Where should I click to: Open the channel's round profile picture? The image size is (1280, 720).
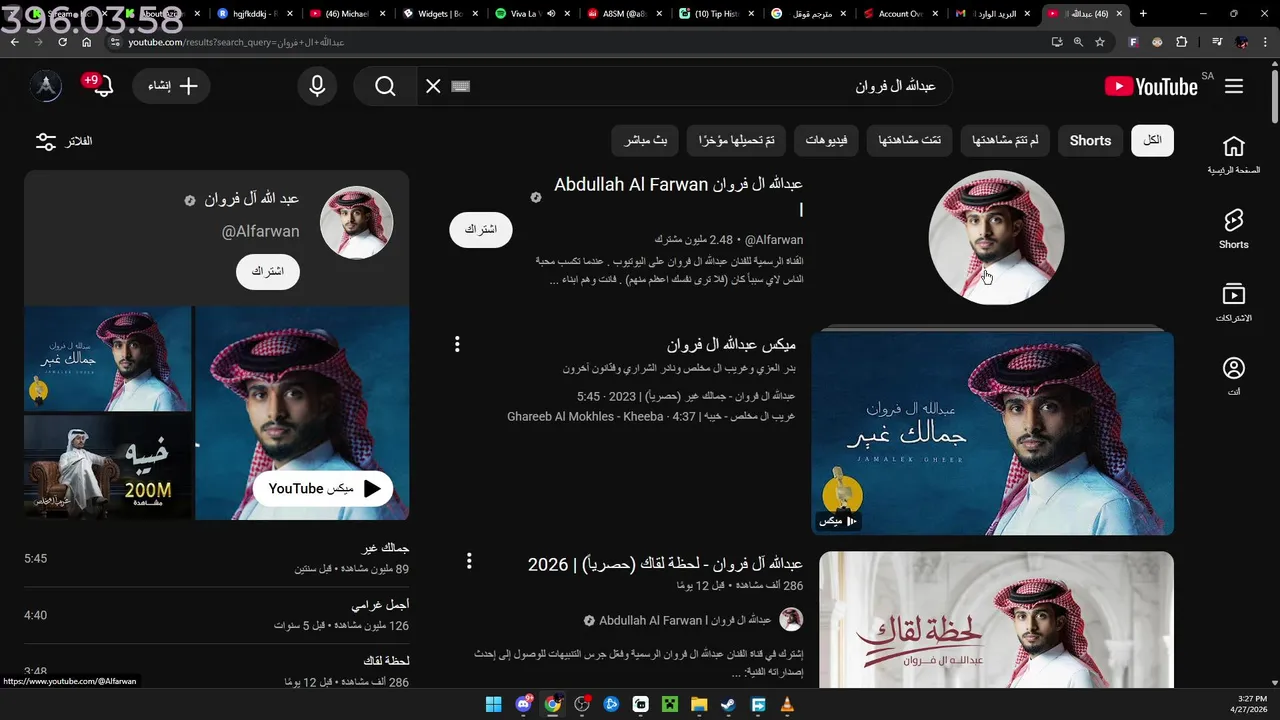tap(996, 237)
